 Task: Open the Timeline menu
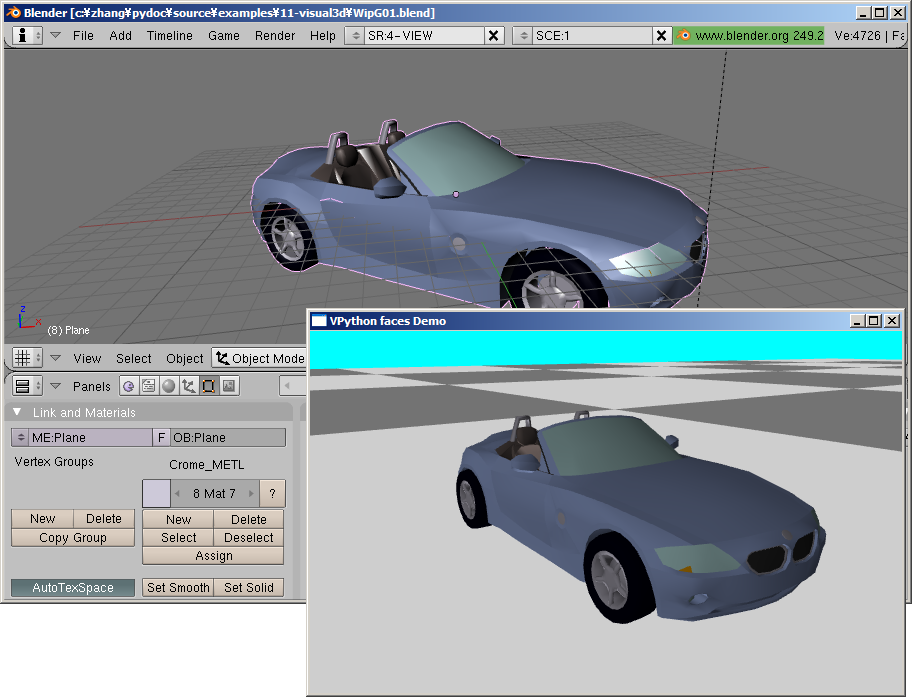[169, 35]
